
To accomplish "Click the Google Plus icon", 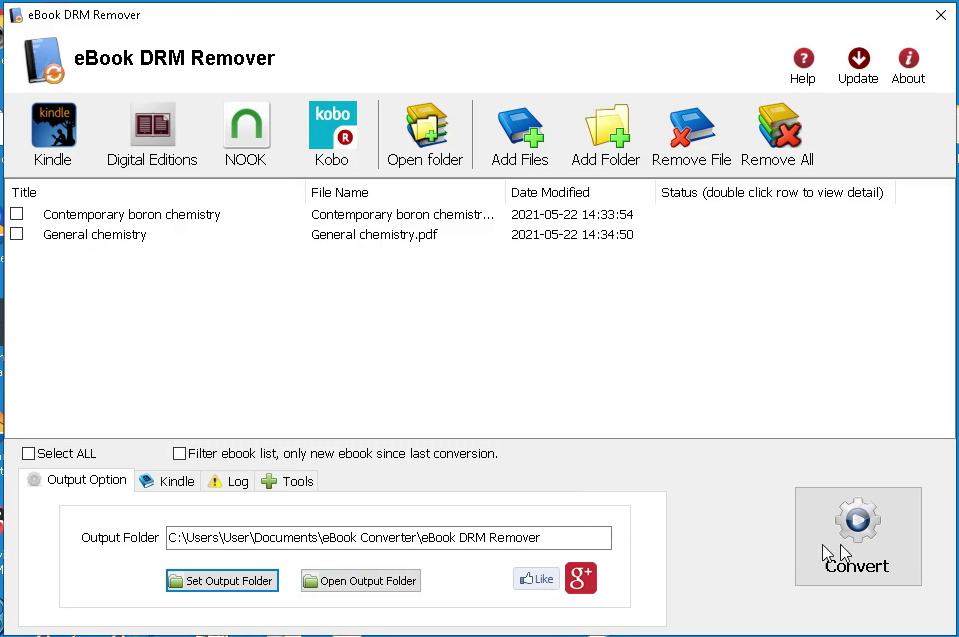I will pyautogui.click(x=580, y=578).
